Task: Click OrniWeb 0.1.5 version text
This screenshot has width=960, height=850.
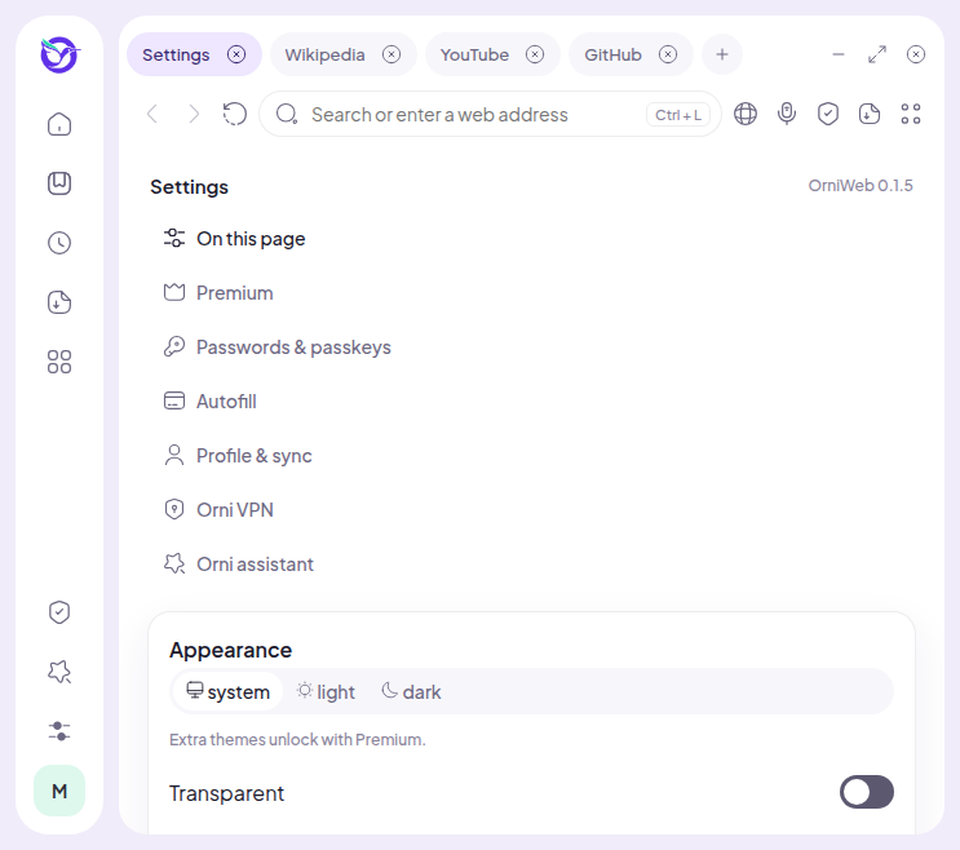Action: coord(860,186)
